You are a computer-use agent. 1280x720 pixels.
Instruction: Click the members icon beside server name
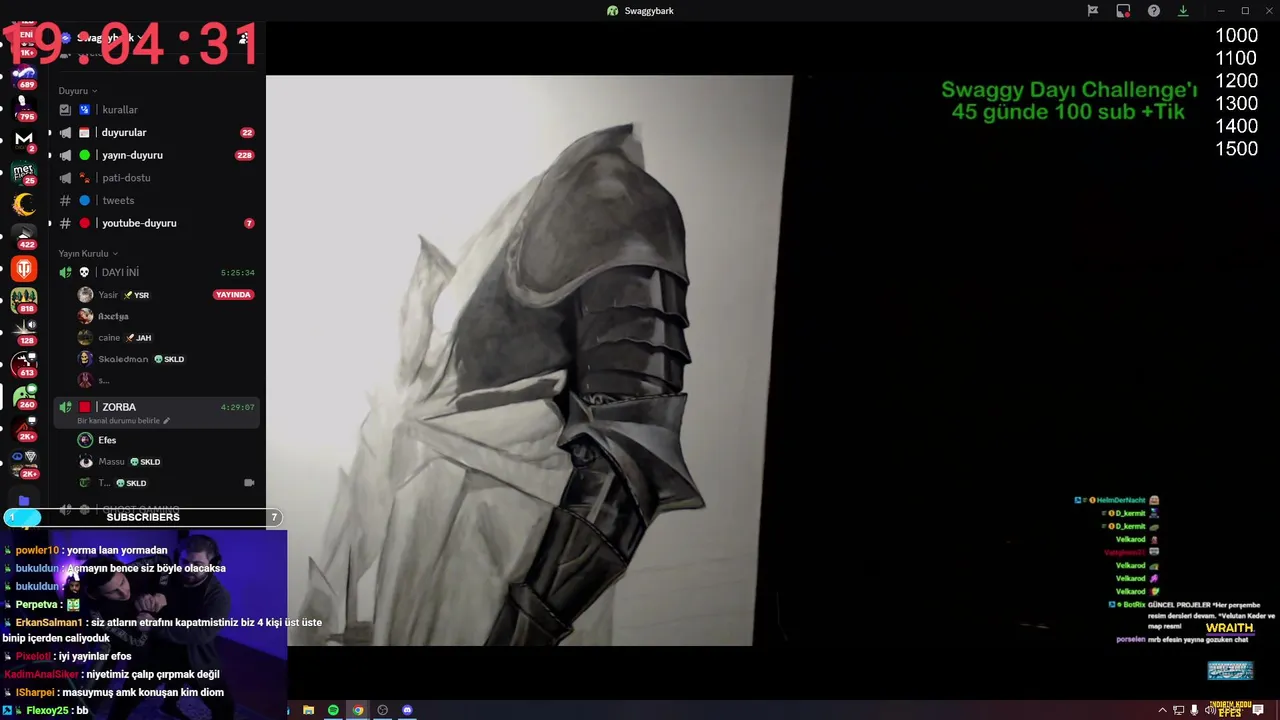point(243,38)
